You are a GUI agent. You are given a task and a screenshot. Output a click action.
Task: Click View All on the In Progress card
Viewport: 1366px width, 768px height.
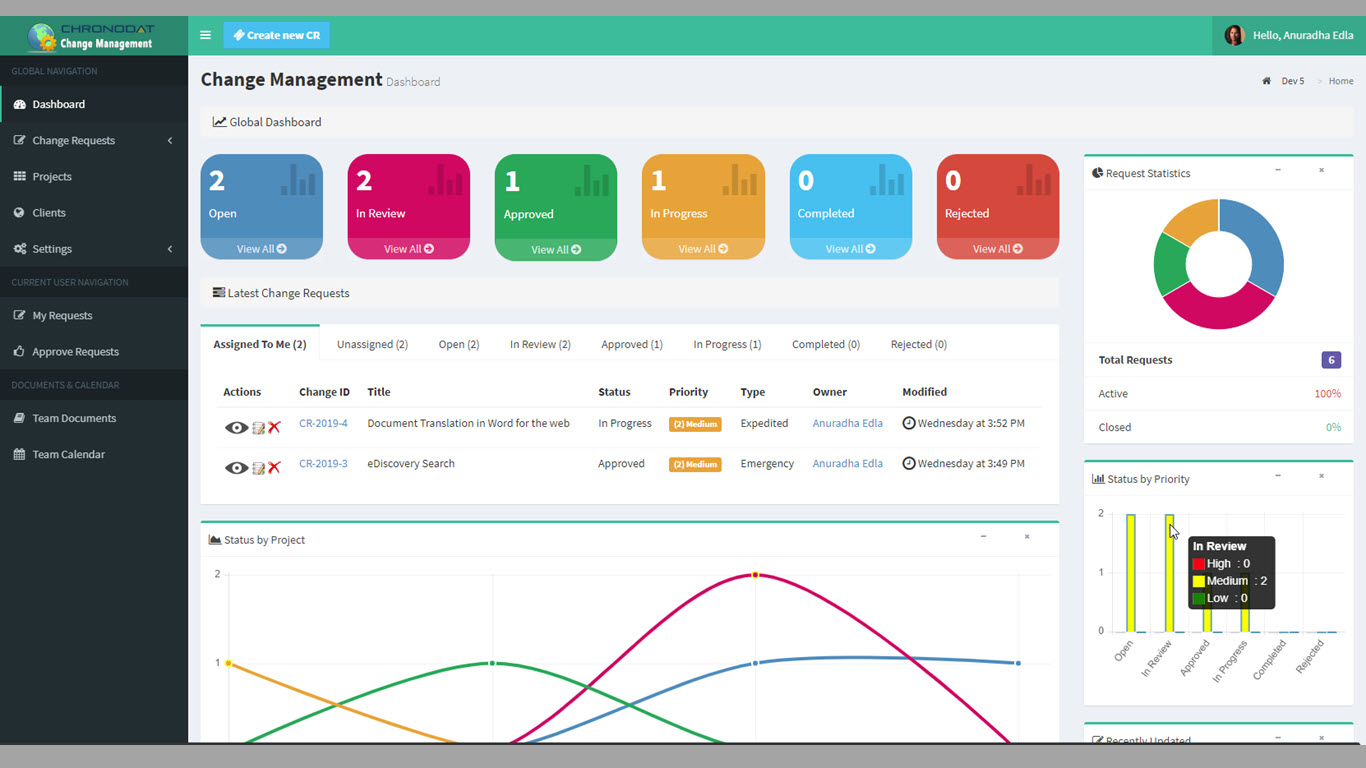tap(703, 249)
